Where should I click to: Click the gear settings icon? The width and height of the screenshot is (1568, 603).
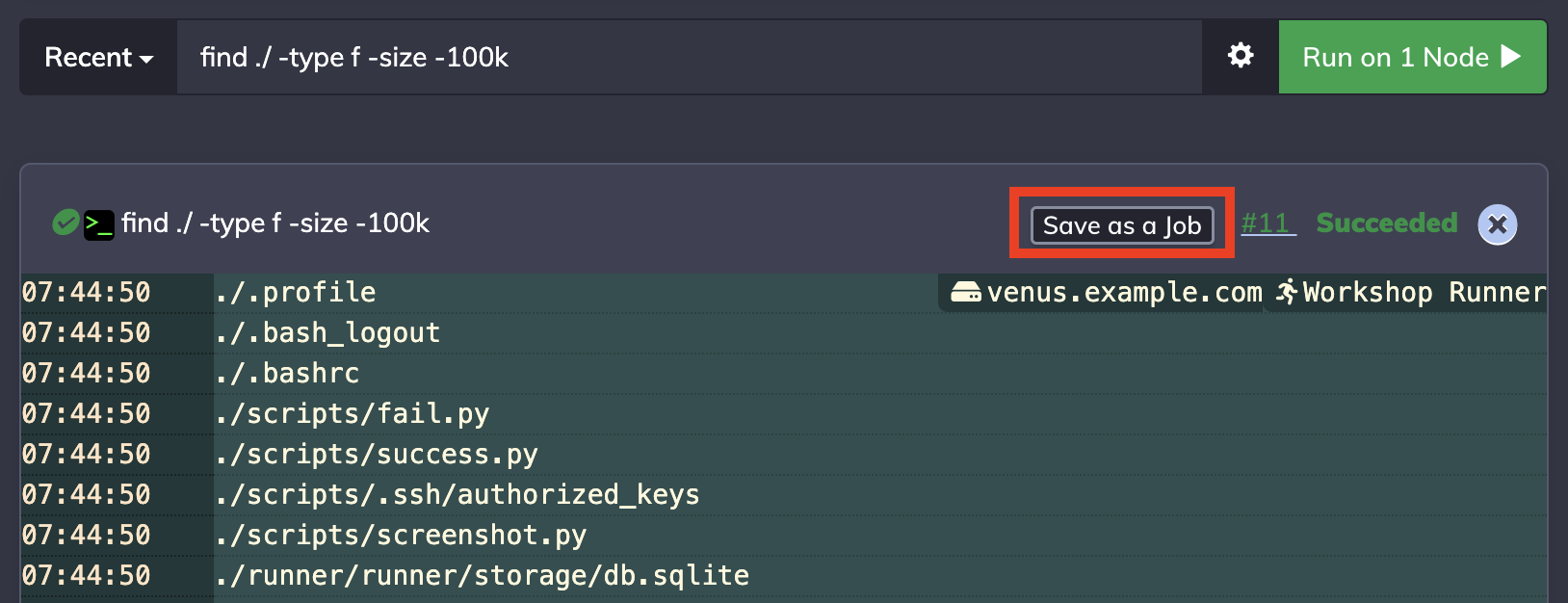[x=1241, y=56]
